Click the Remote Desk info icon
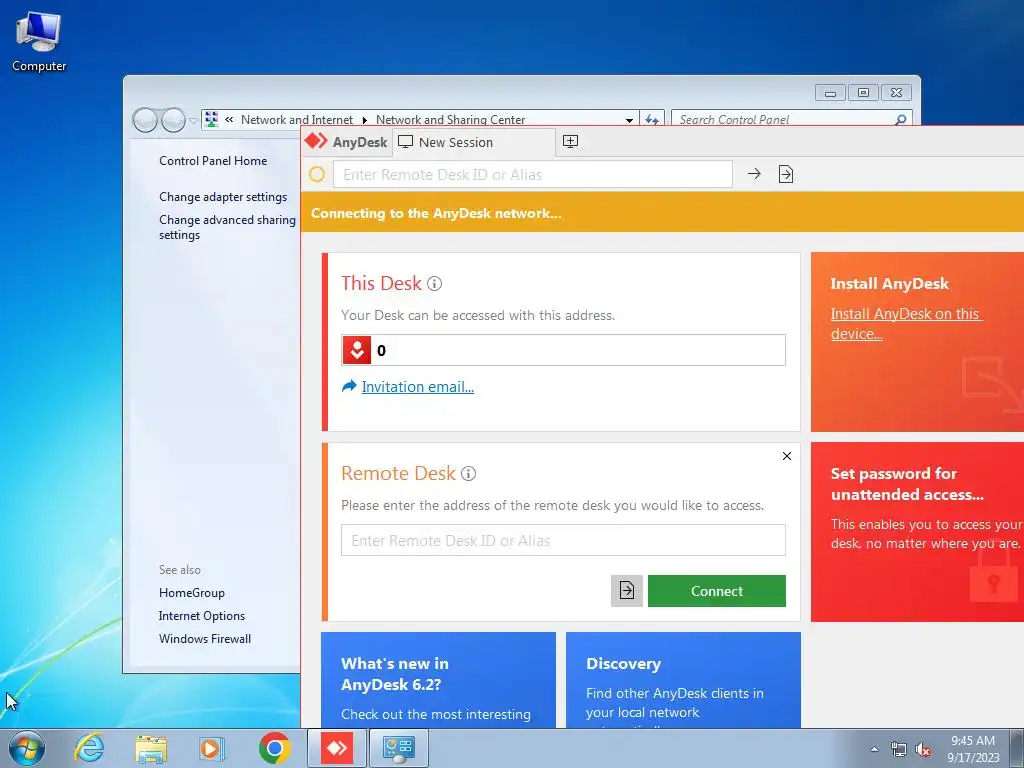This screenshot has height=768, width=1024. pos(468,473)
